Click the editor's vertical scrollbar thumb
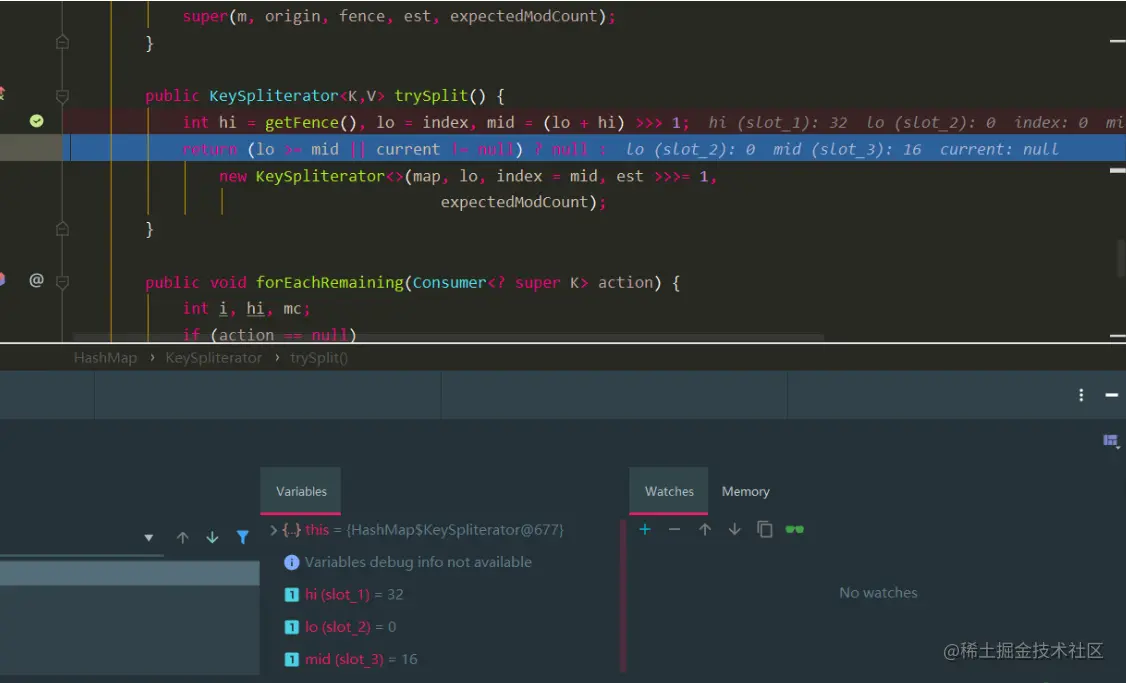The image size is (1126, 683). 1120,259
